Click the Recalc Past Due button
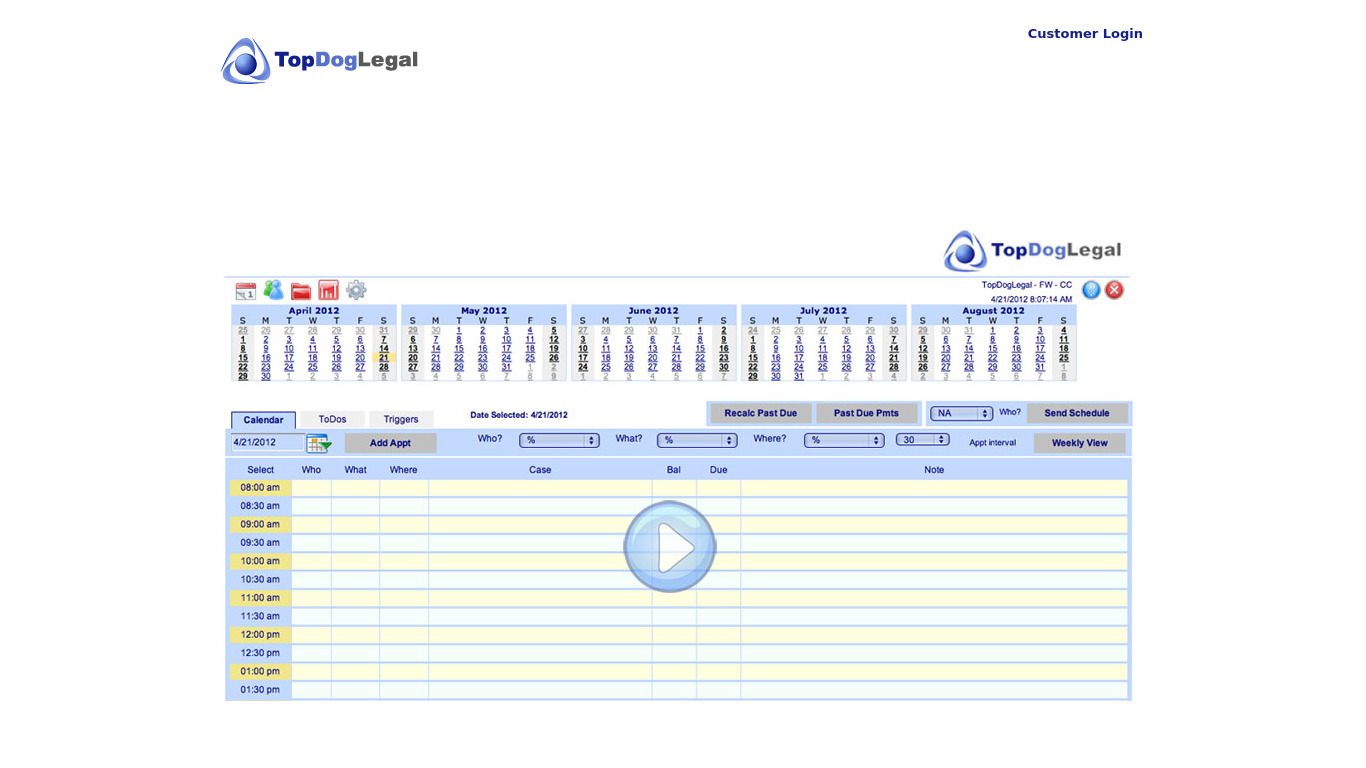This screenshot has height=768, width=1366. 761,413
